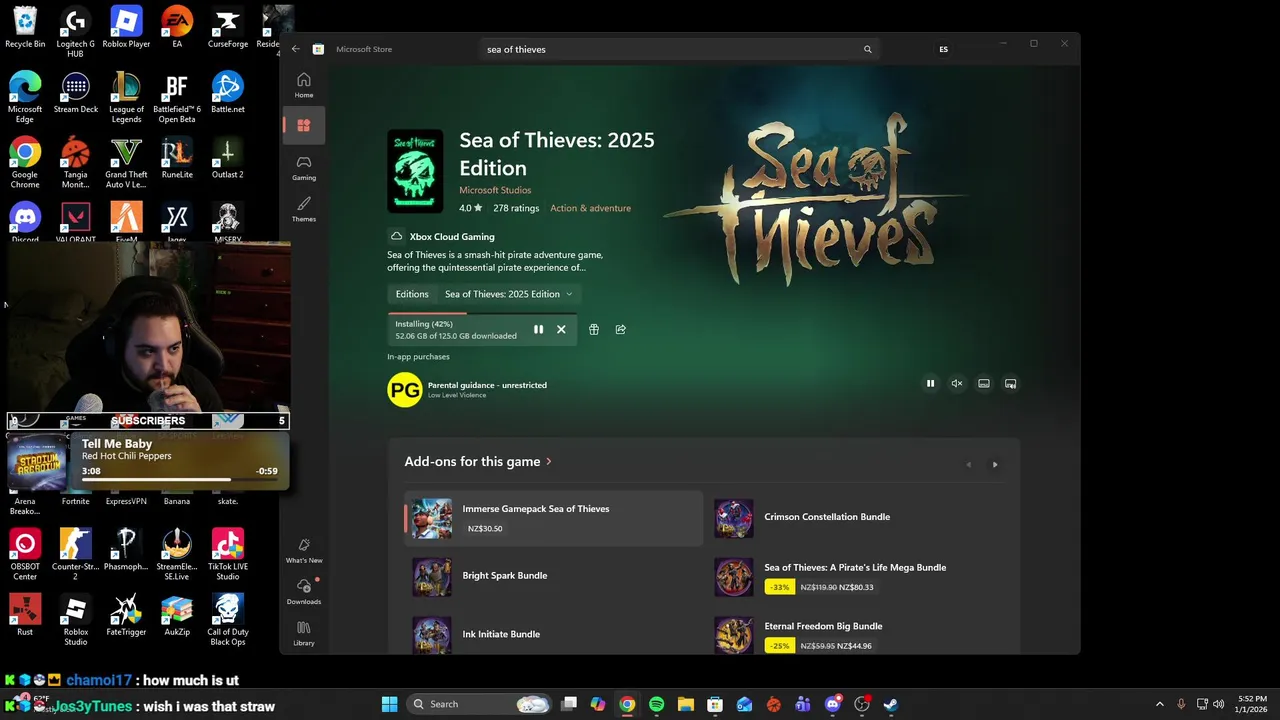Show hidden system tray icons chevron
Image resolution: width=1280 pixels, height=720 pixels.
1160,704
